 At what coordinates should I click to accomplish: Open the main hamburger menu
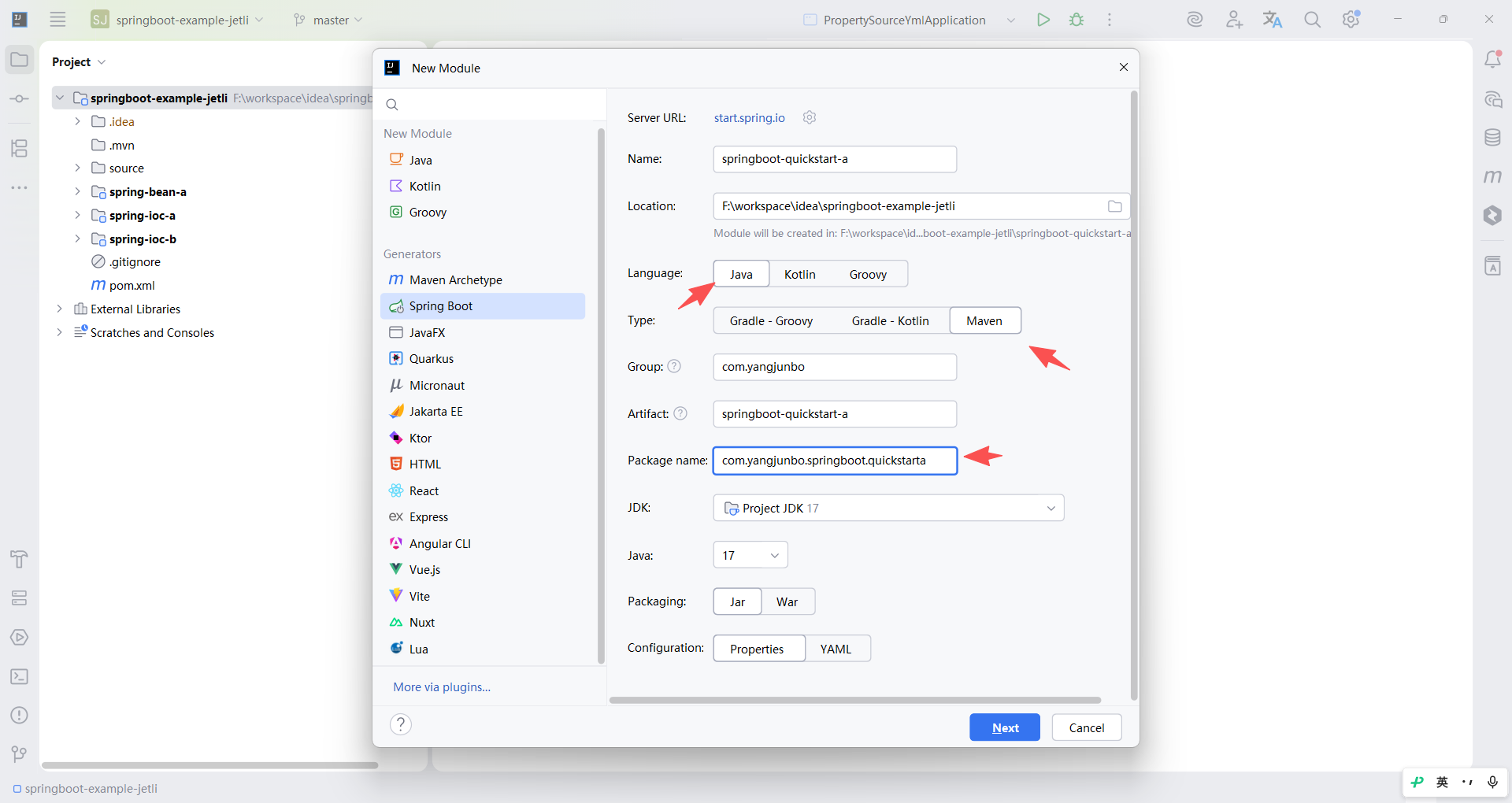[57, 20]
